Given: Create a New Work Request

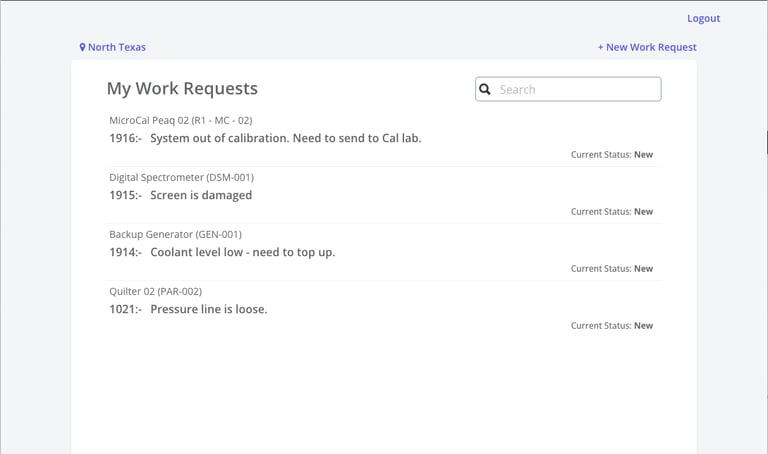Looking at the screenshot, I should coord(647,48).
